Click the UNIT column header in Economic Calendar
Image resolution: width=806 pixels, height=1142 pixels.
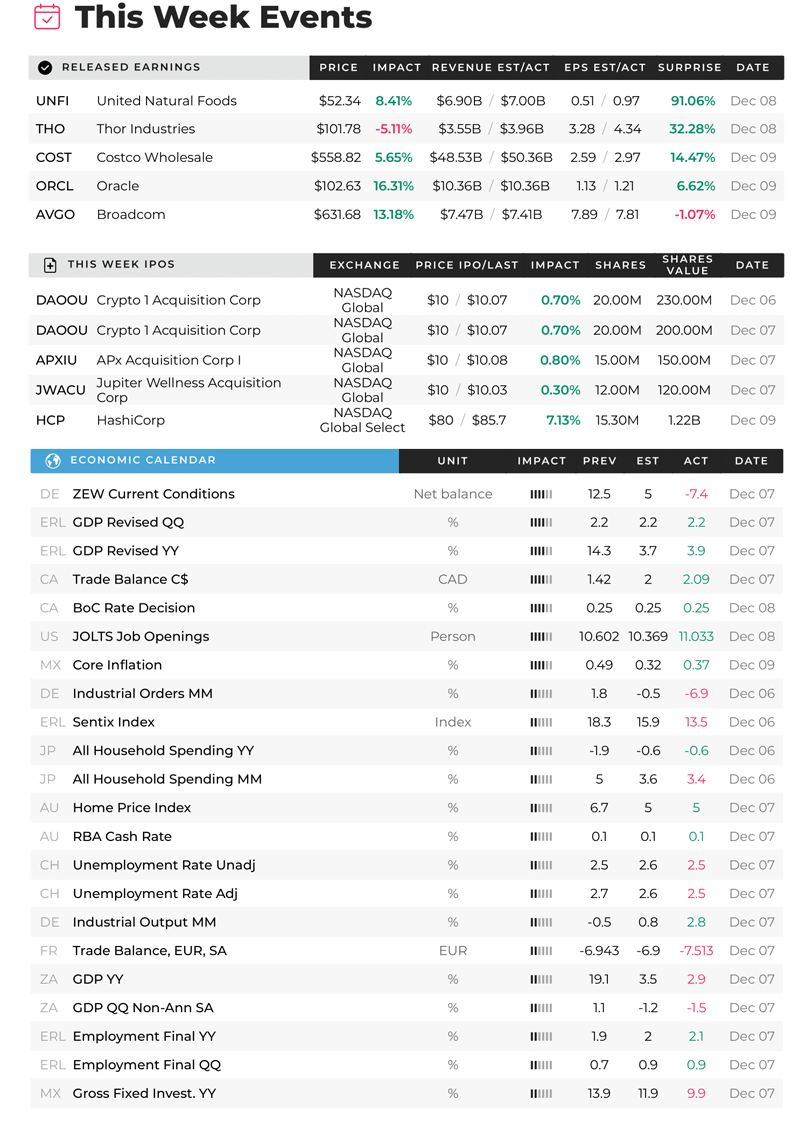[x=453, y=461]
